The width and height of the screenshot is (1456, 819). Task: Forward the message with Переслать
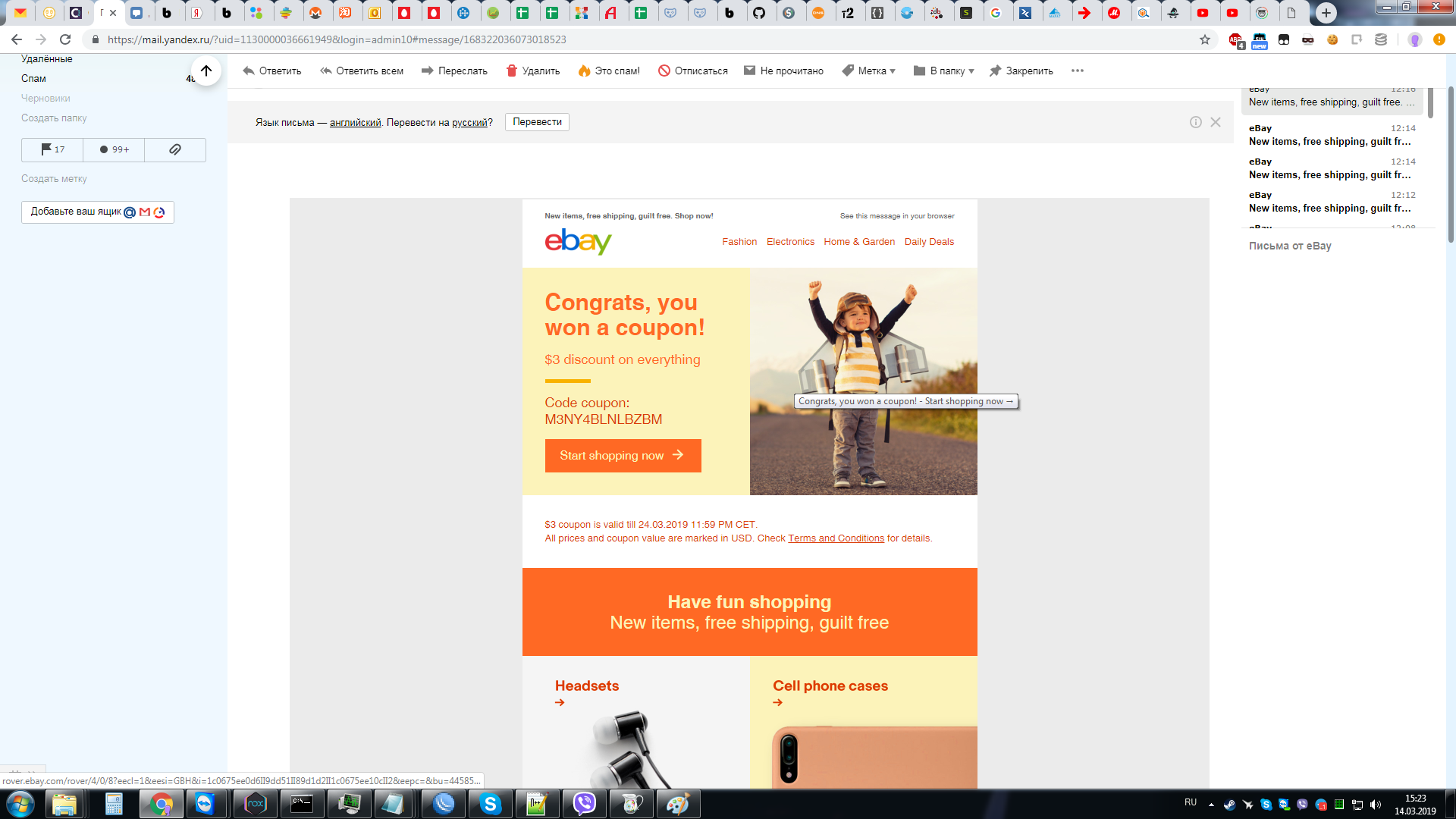coord(454,71)
